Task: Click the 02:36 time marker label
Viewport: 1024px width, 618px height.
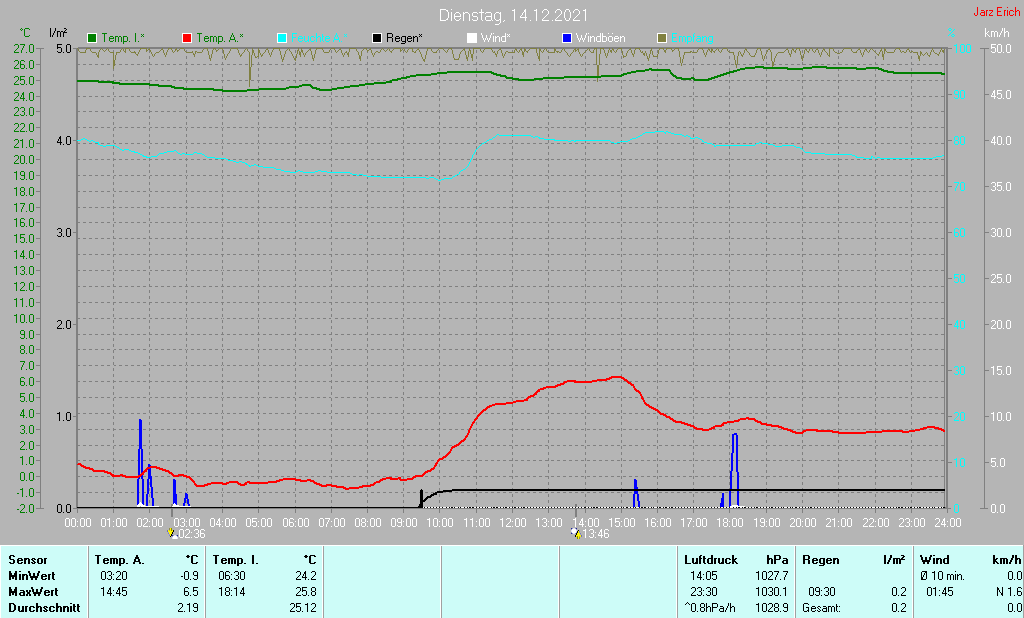Action: coord(192,534)
